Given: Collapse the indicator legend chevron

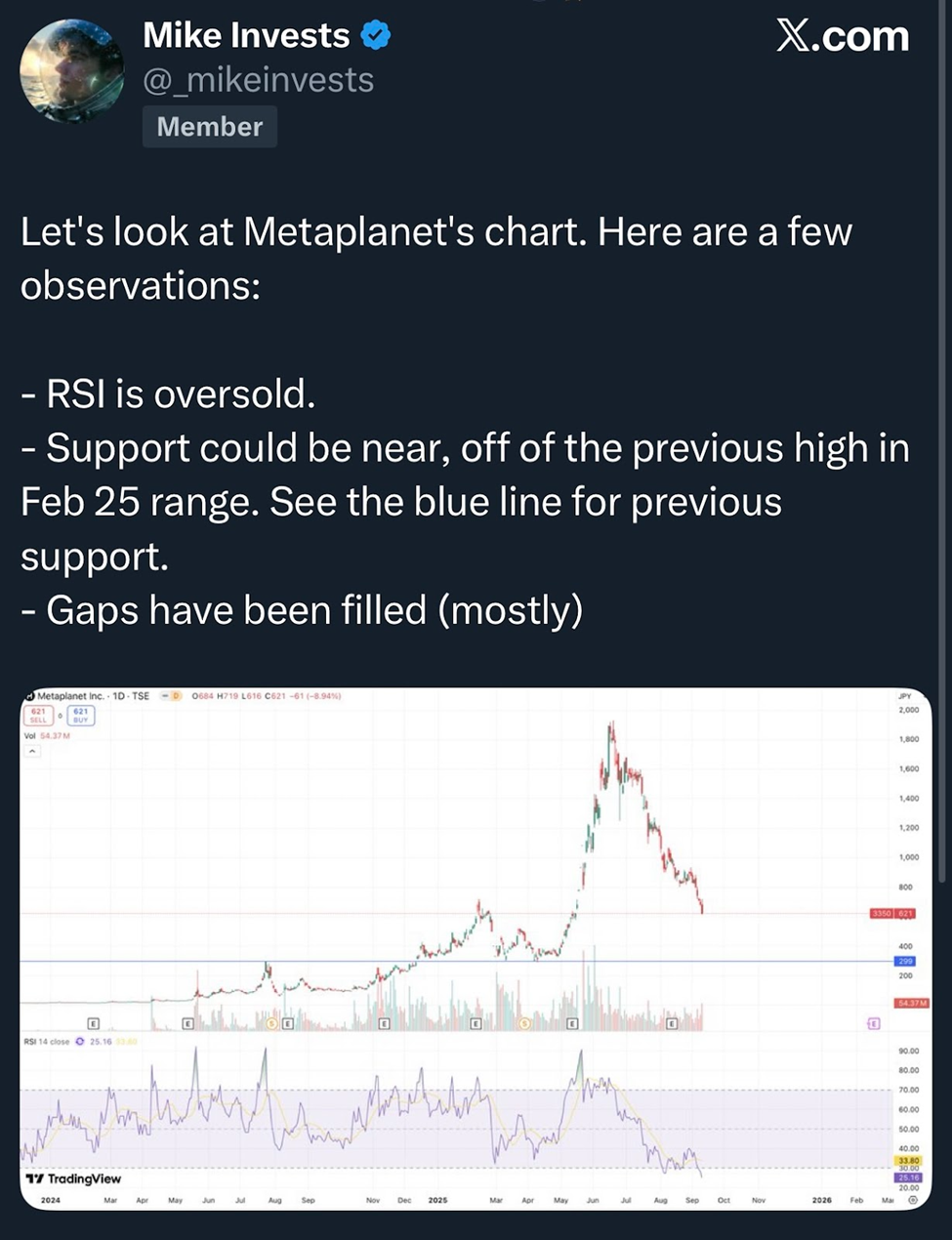Looking at the screenshot, I should (32, 752).
